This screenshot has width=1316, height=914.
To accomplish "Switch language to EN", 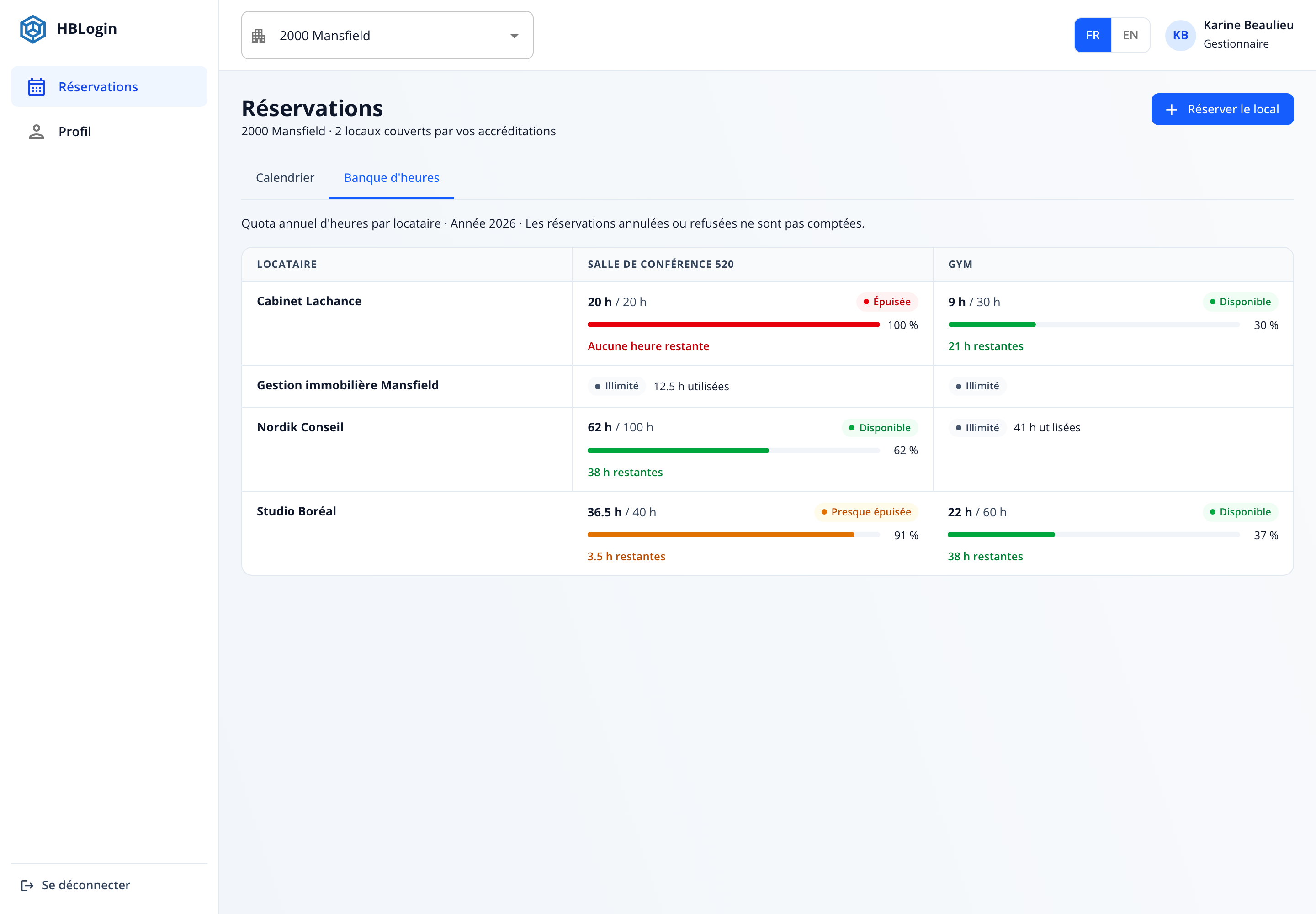I will tap(1130, 36).
